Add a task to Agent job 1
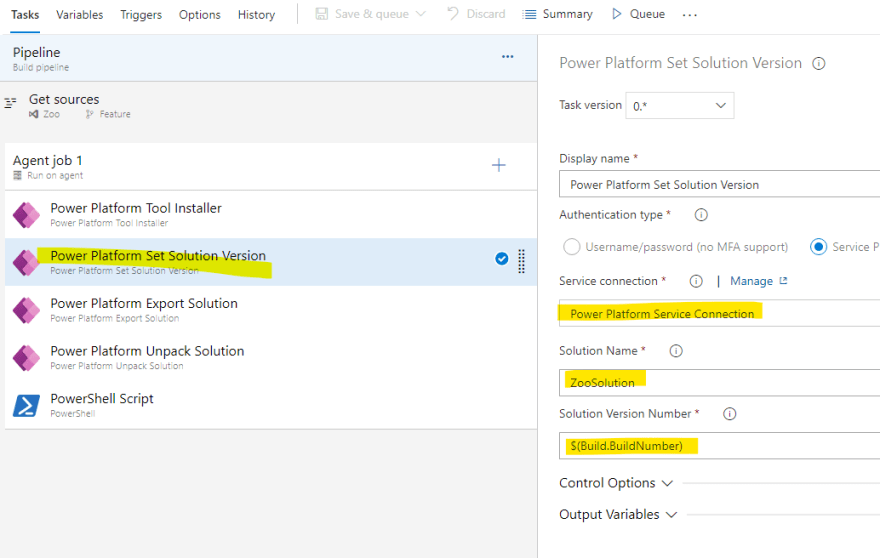 (498, 165)
